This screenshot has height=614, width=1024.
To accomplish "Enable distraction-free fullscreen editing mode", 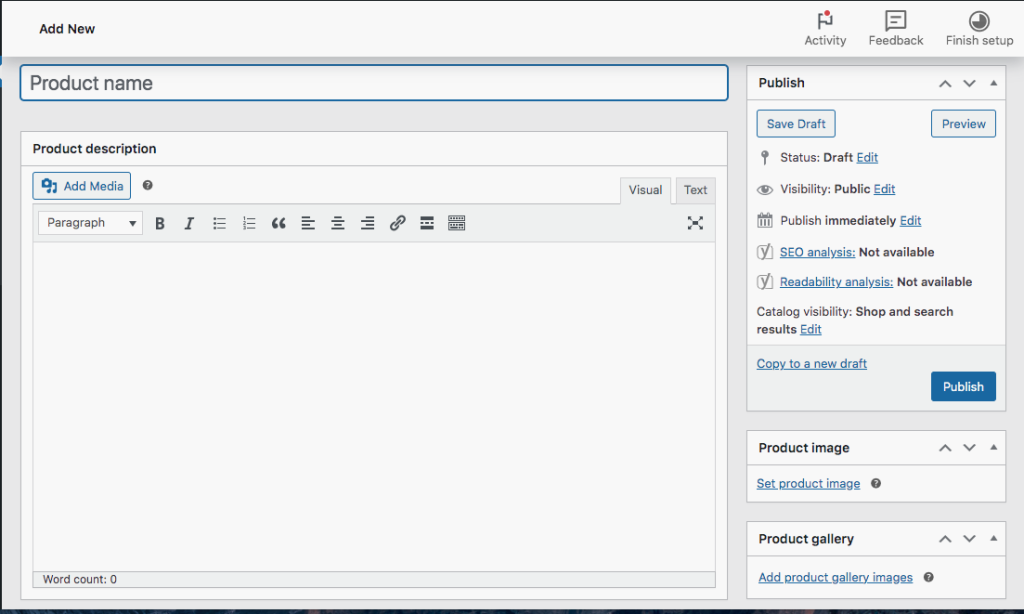I will pyautogui.click(x=695, y=223).
